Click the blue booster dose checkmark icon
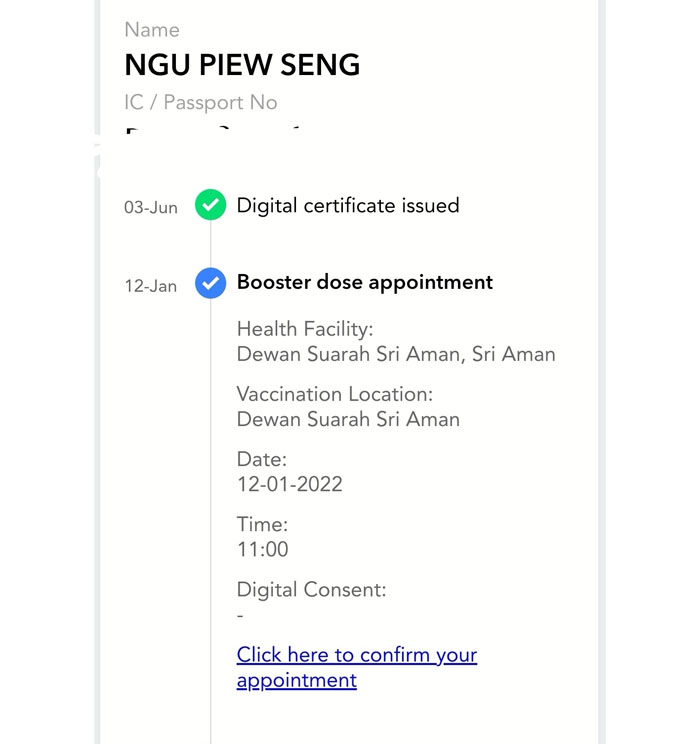The image size is (700, 744). coord(210,283)
